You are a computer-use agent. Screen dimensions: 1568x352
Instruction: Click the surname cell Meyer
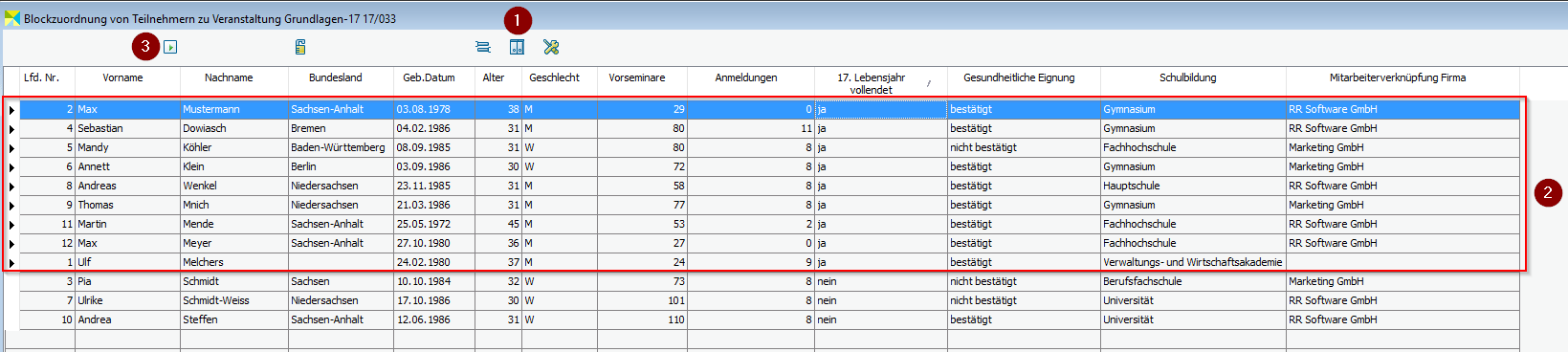(x=234, y=243)
